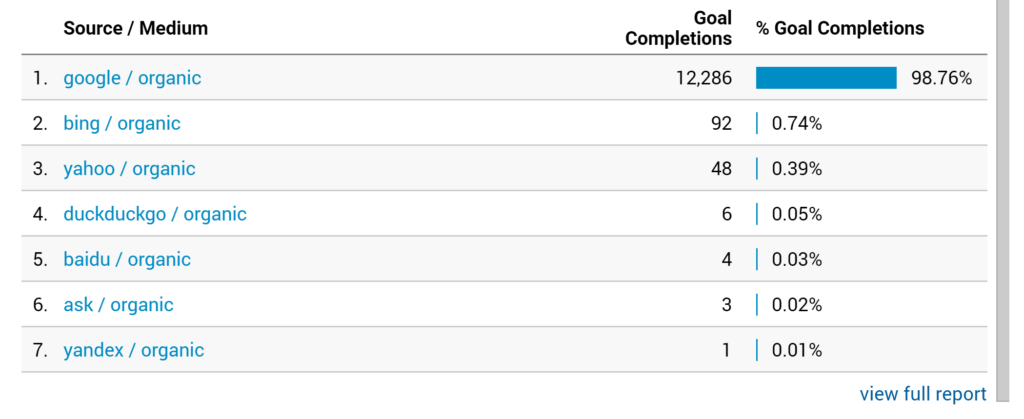Click the baidu / organic link
The height and width of the screenshot is (419, 1024).
[127, 260]
